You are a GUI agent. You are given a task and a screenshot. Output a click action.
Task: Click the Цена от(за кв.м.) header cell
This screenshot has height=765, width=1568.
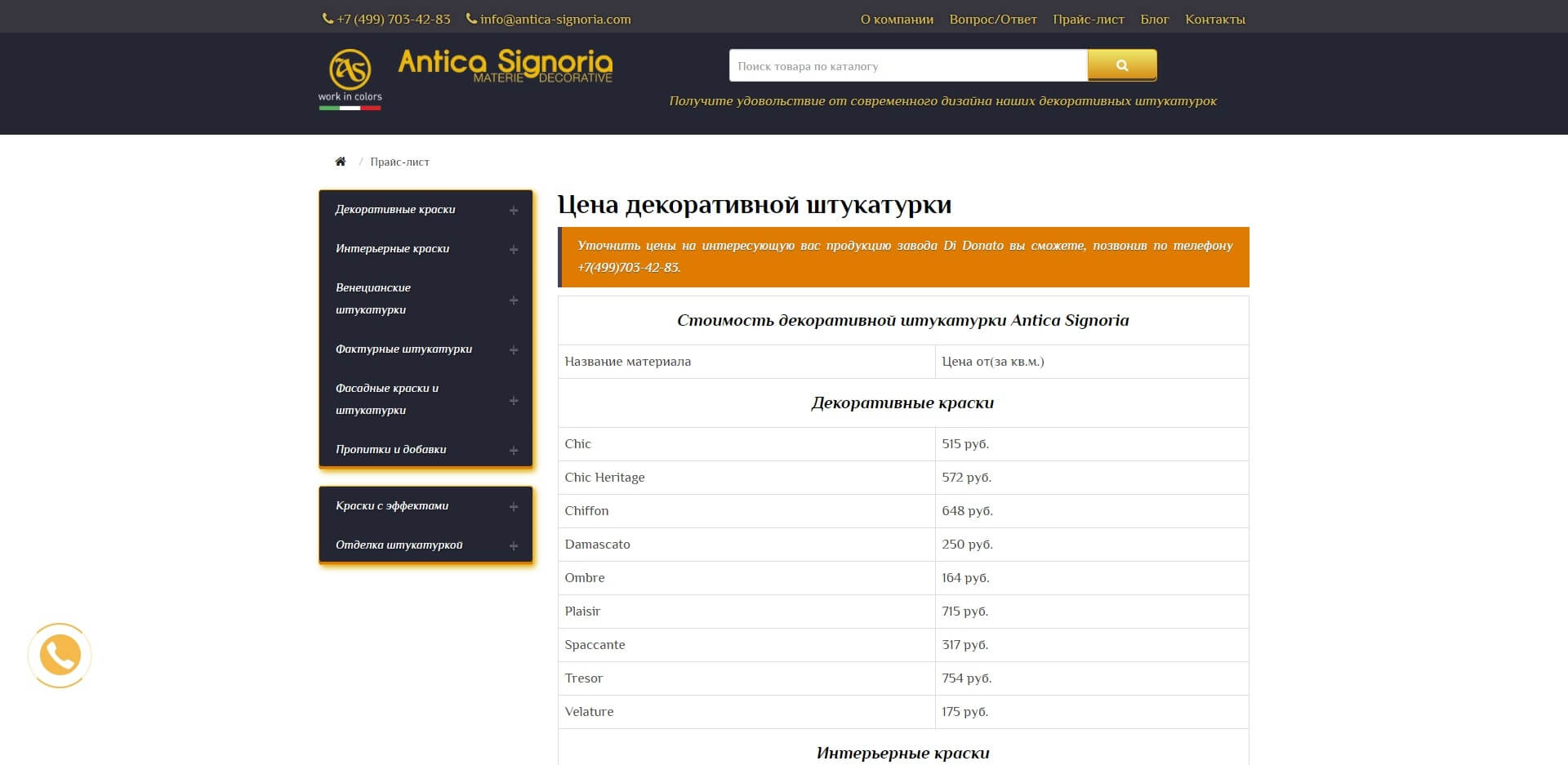point(1092,362)
